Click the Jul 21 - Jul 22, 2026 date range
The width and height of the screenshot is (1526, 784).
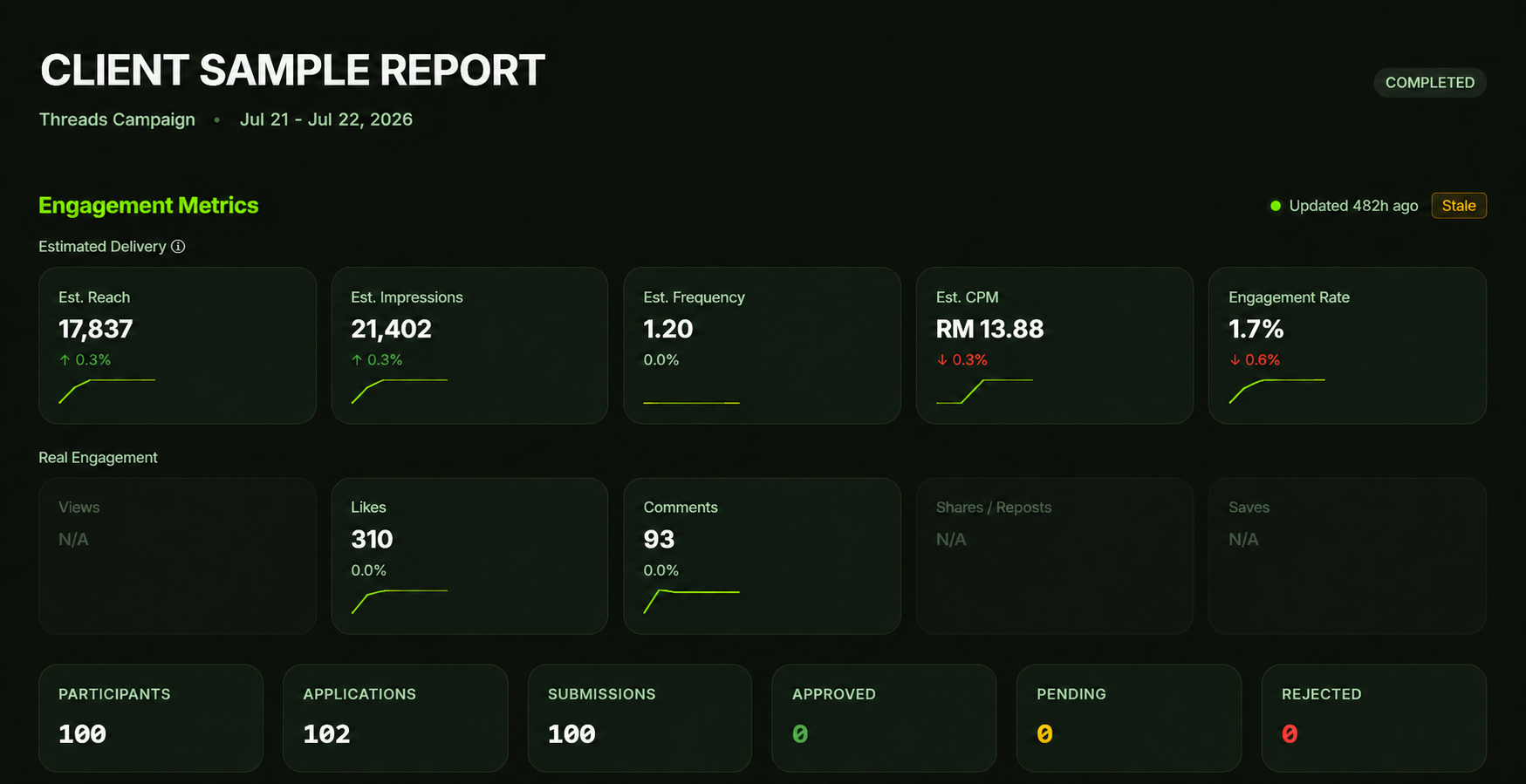(x=326, y=119)
